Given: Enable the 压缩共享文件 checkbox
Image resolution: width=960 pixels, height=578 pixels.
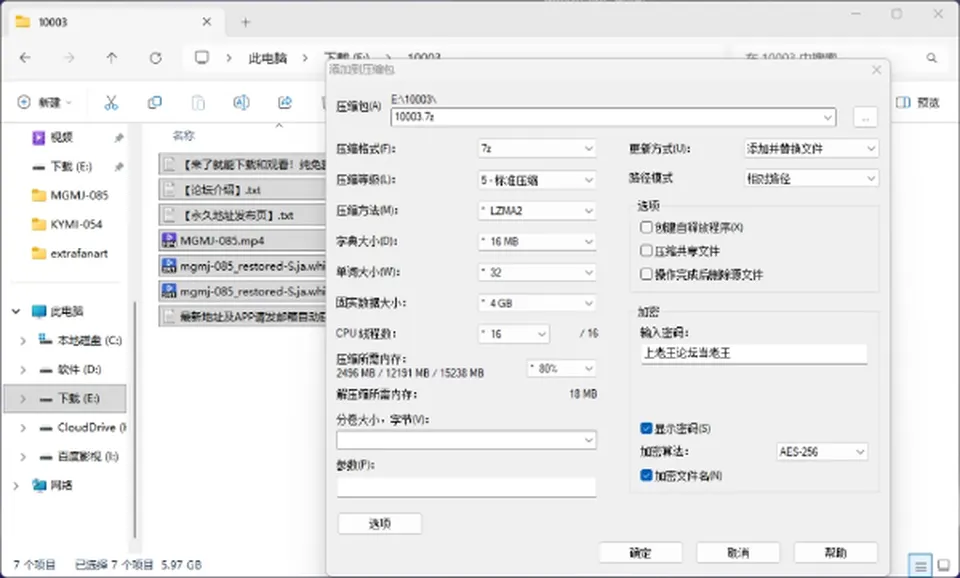Looking at the screenshot, I should click(x=646, y=250).
